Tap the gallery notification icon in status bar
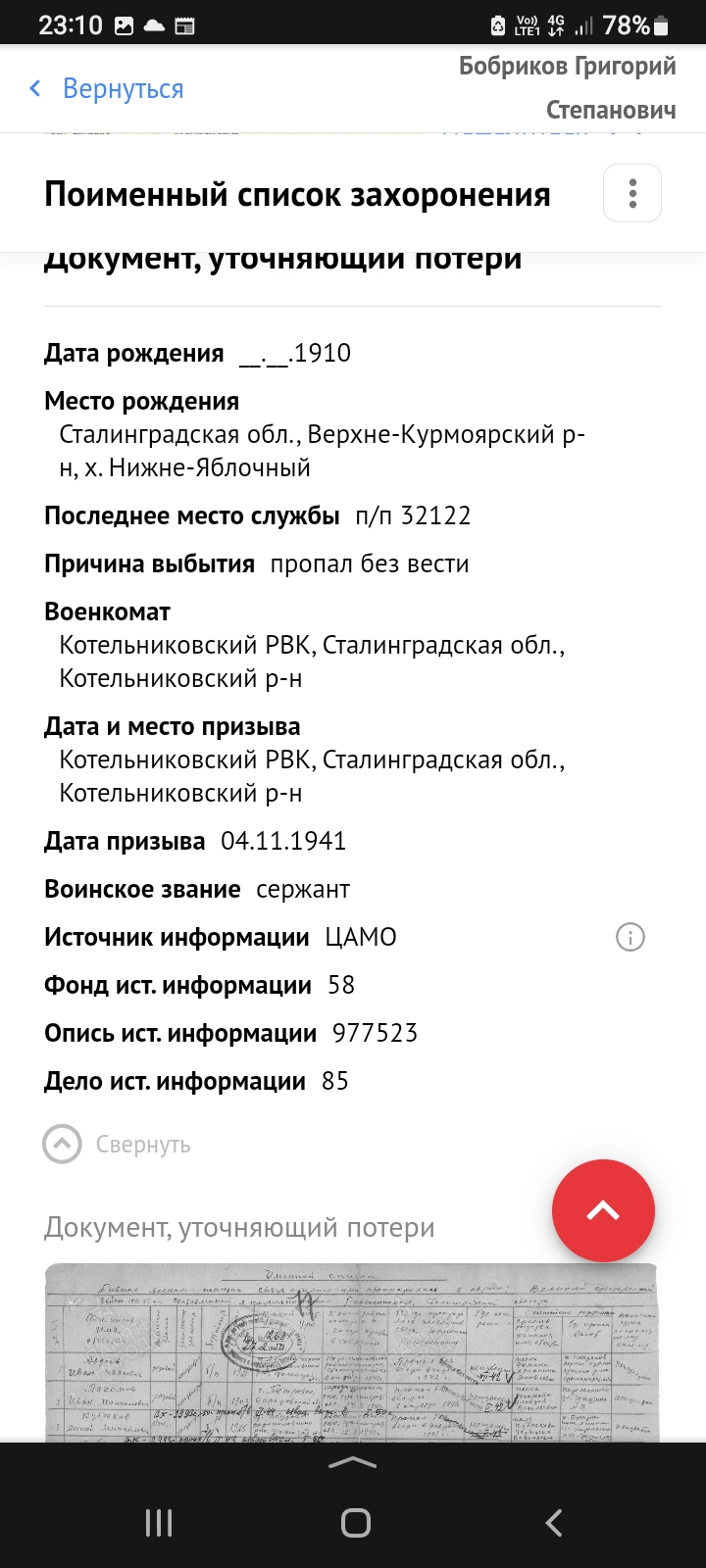This screenshot has width=706, height=1568. tap(125, 26)
